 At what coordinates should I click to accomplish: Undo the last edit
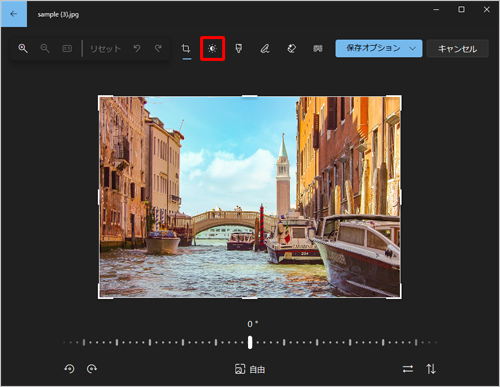coord(137,49)
